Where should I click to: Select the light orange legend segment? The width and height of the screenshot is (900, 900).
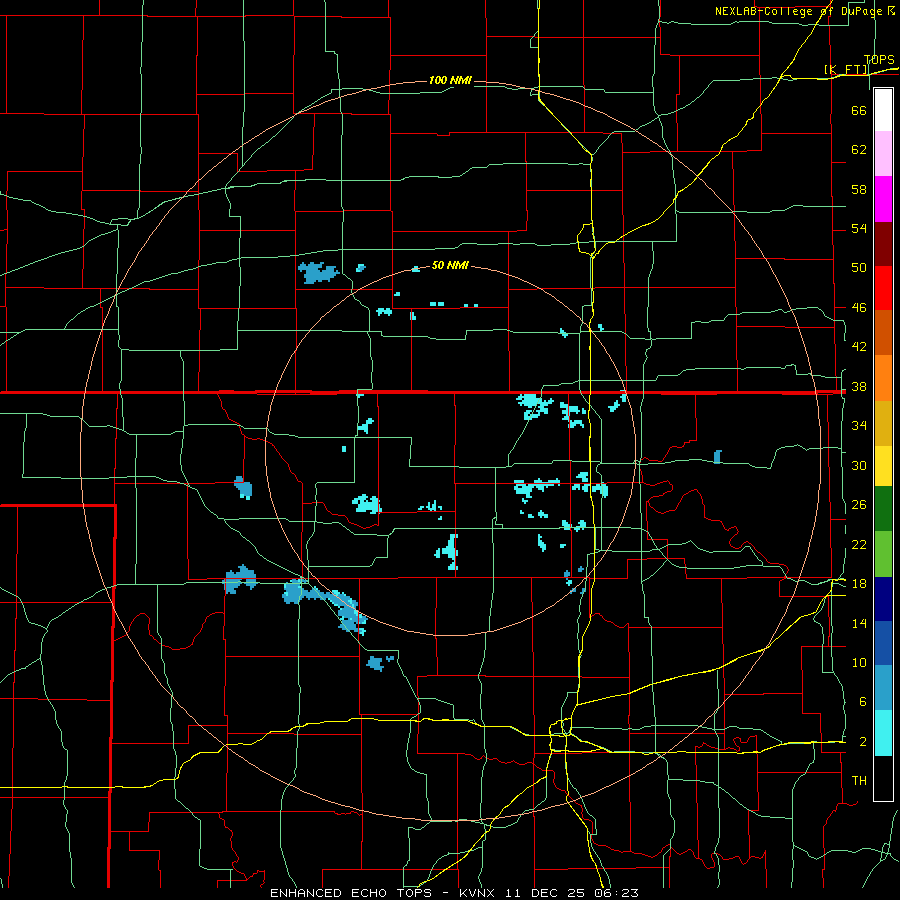click(x=883, y=378)
